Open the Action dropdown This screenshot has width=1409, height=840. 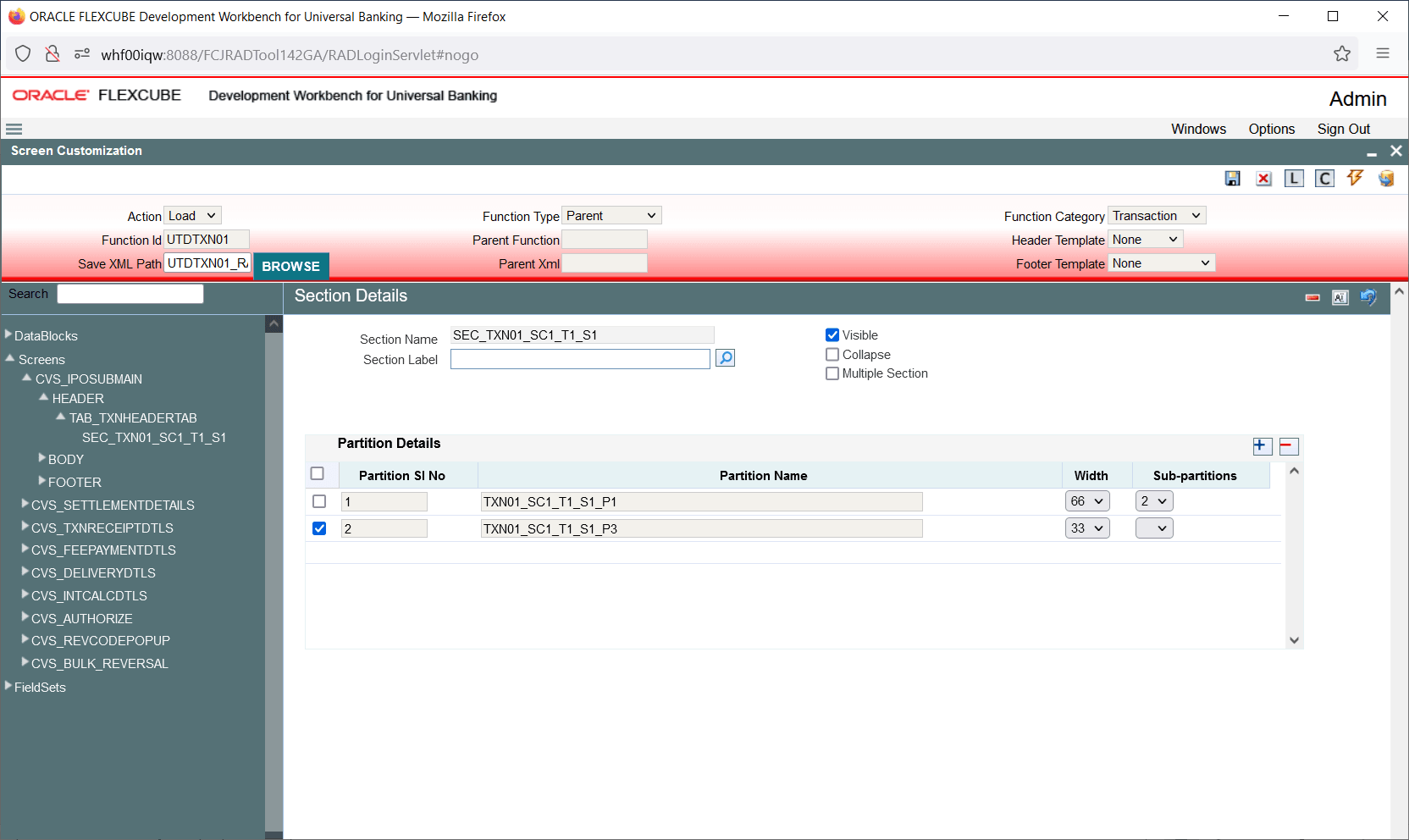pyautogui.click(x=193, y=216)
